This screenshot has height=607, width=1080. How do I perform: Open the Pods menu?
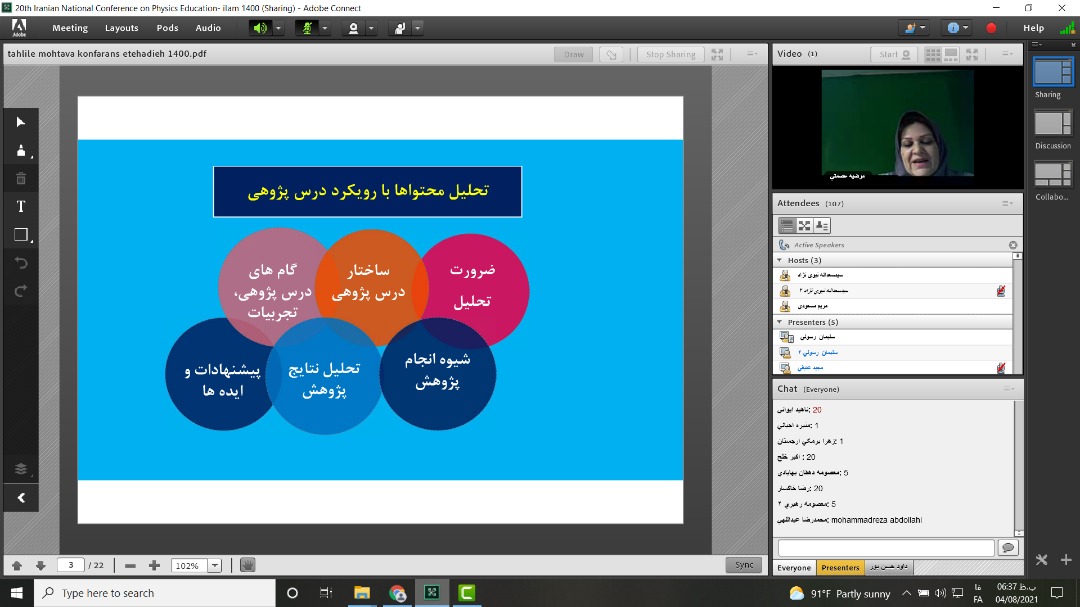point(166,27)
